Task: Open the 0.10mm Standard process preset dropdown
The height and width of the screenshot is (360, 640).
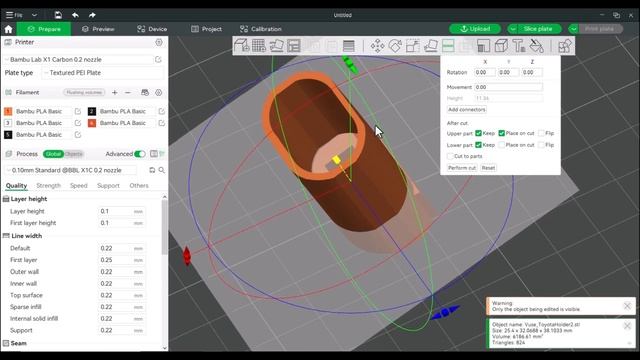Action: pyautogui.click(x=70, y=170)
